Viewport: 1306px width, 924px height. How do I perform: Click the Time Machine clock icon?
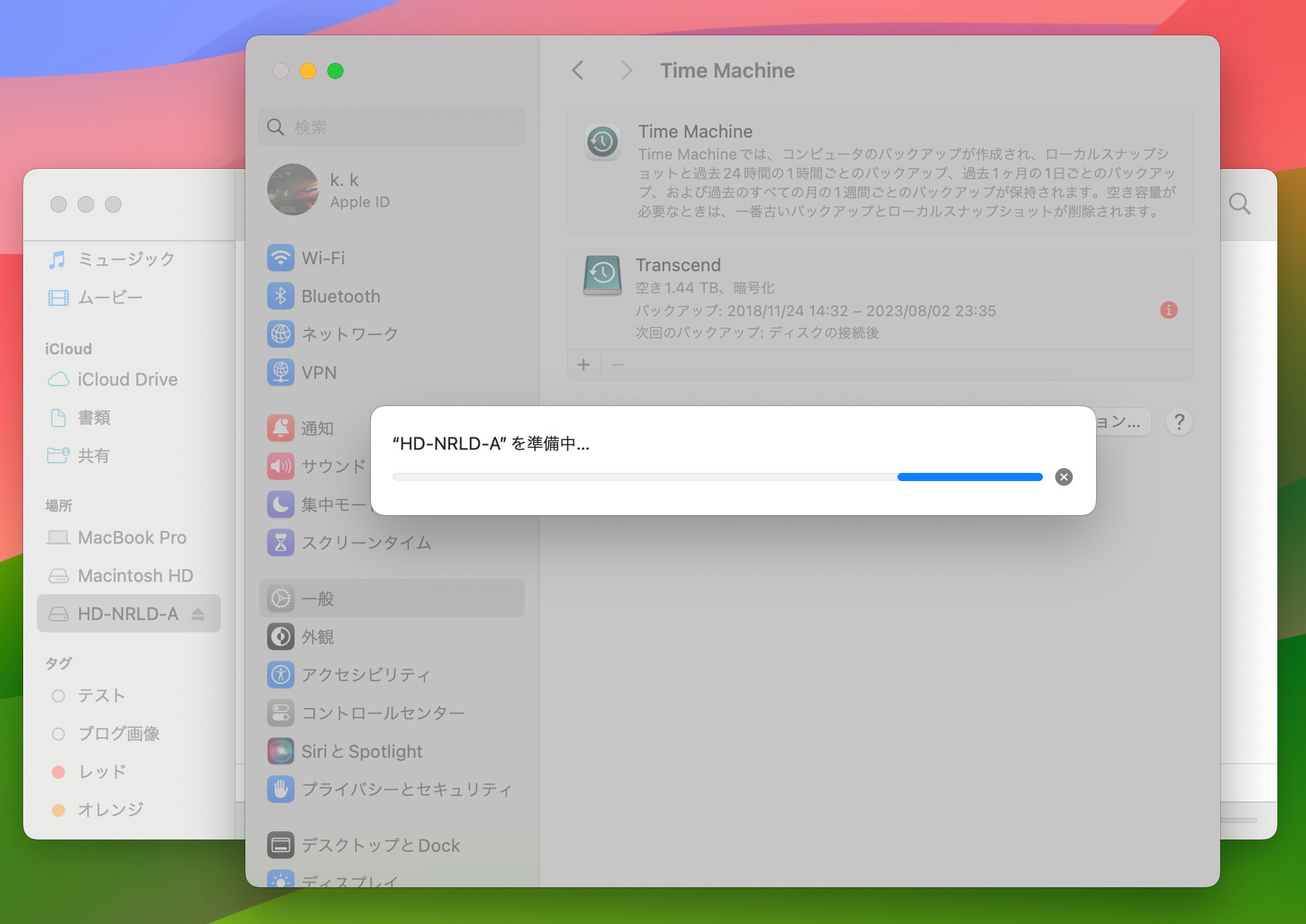pos(603,142)
